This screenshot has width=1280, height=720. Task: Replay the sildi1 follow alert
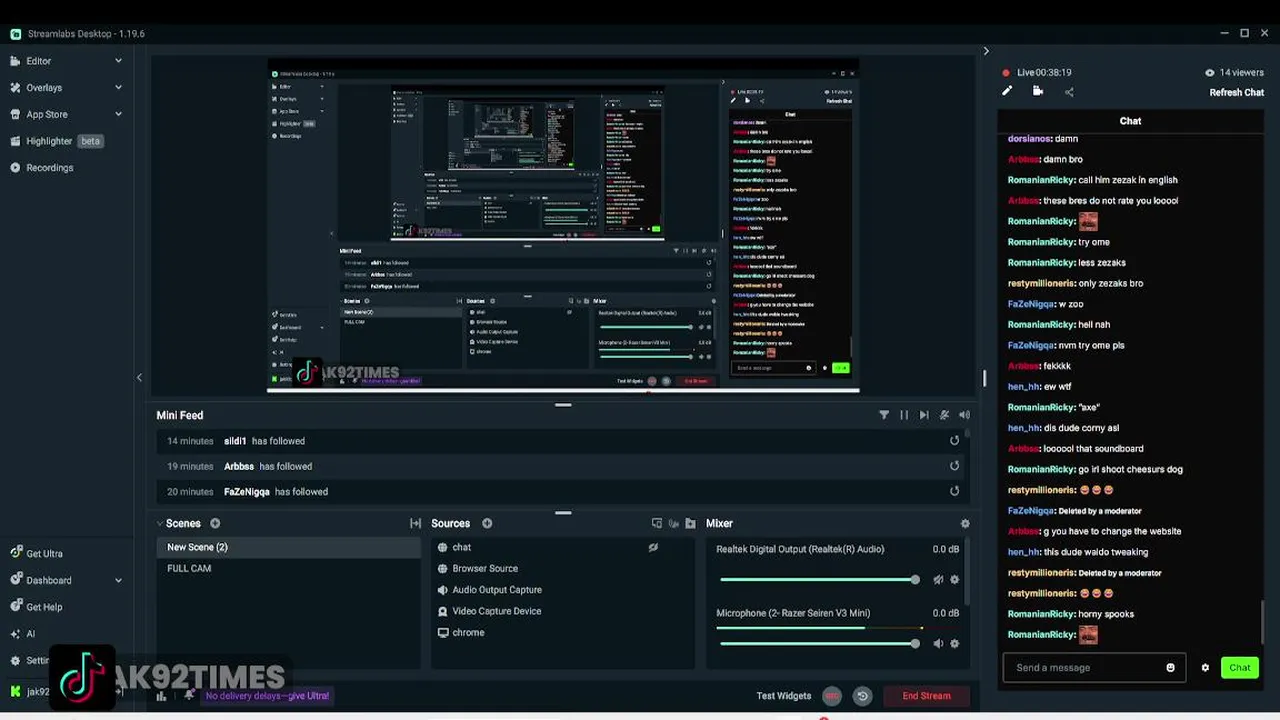coord(954,441)
